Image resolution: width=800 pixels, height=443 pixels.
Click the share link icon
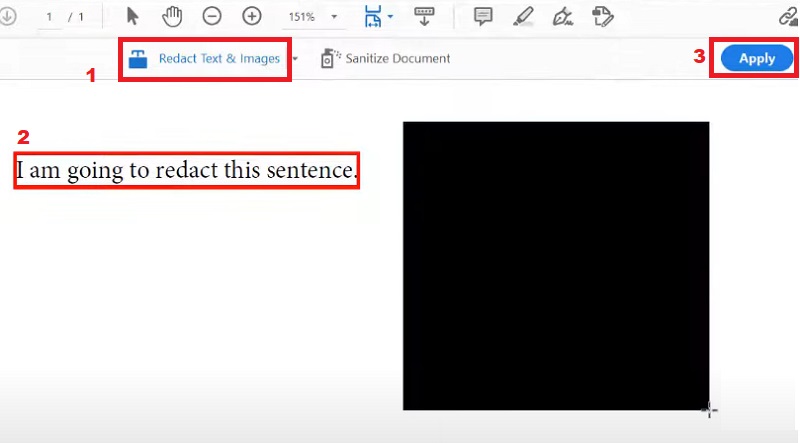coord(789,16)
